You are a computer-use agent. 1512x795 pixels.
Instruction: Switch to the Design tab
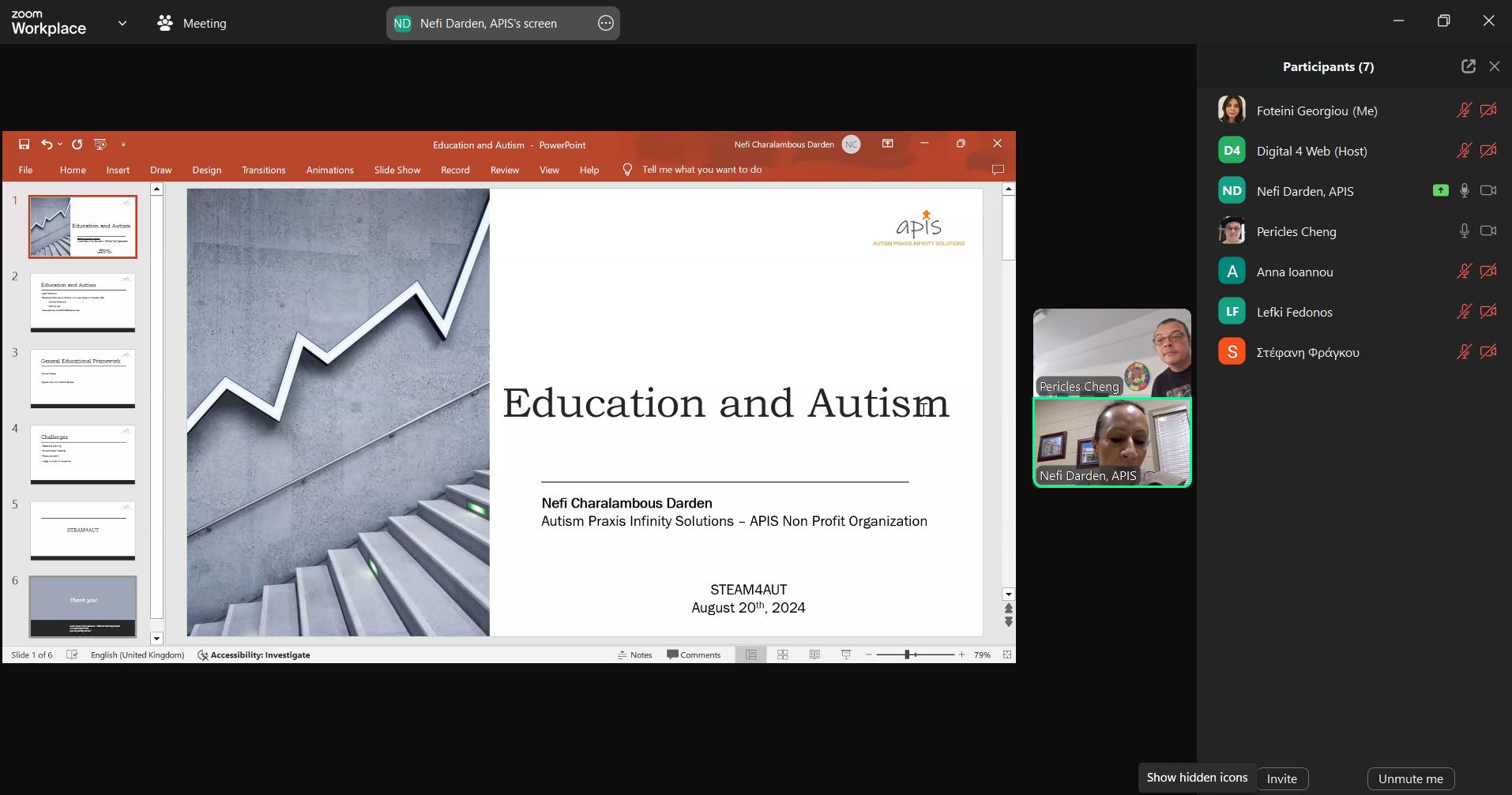point(207,170)
